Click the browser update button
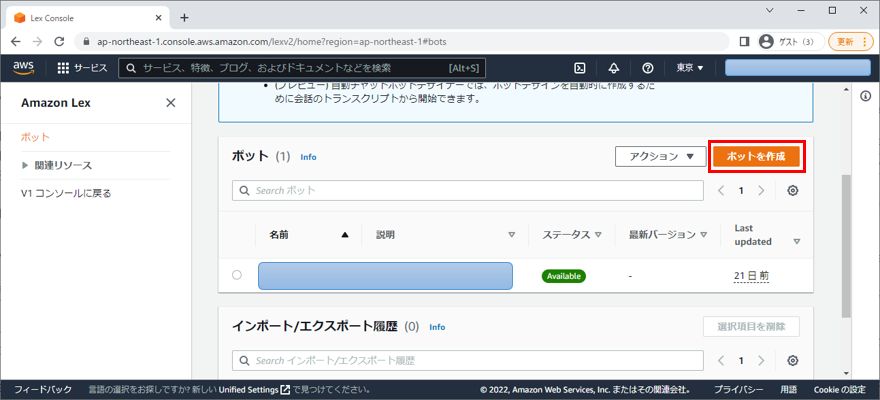880x400 pixels. [x=851, y=42]
